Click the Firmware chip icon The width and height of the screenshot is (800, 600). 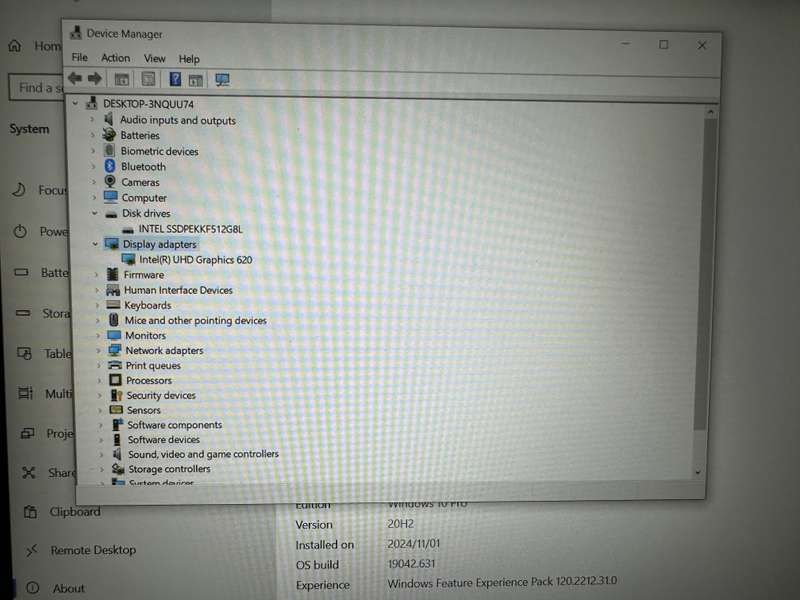tap(113, 274)
